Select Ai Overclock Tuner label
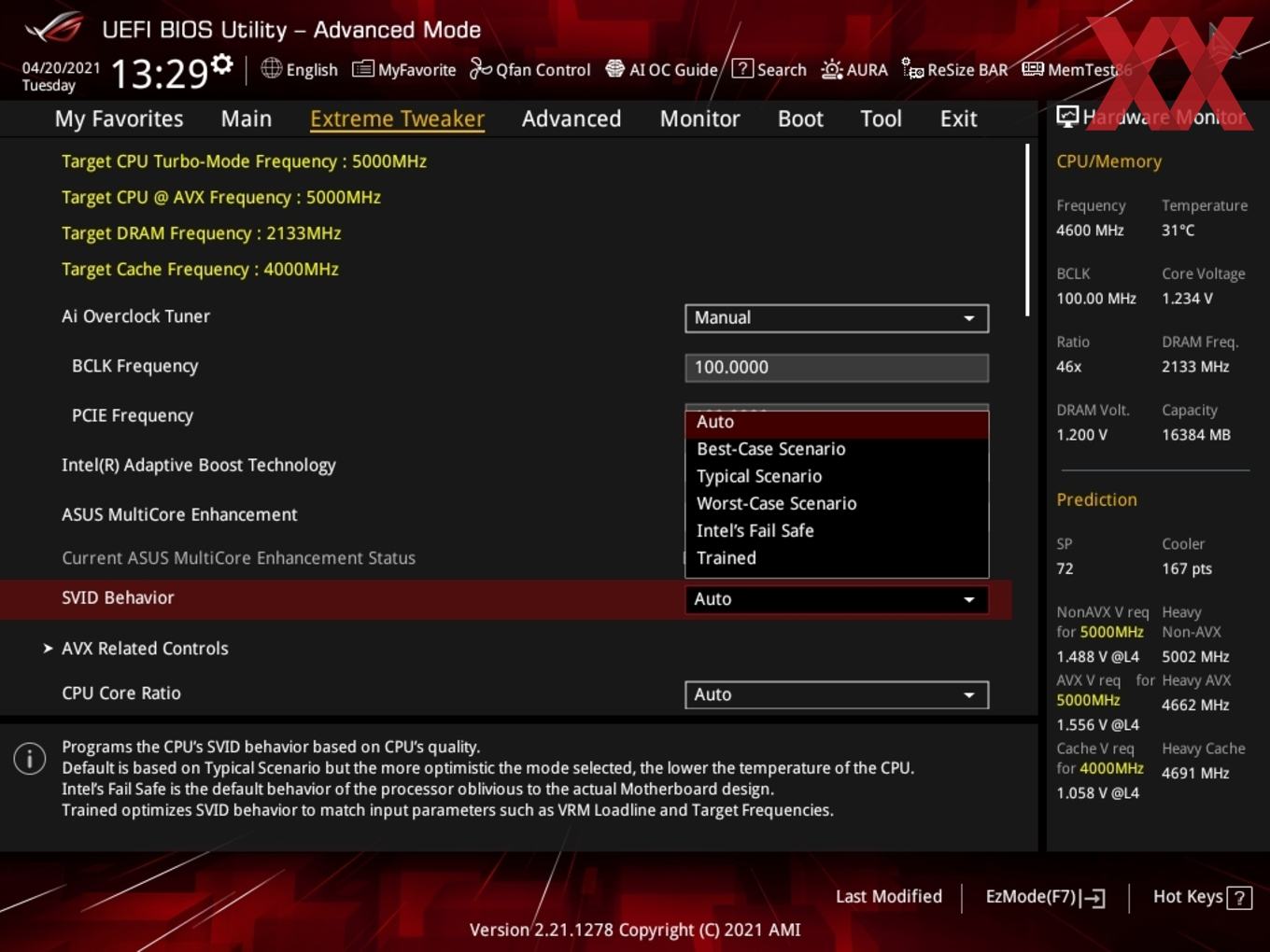This screenshot has height=952, width=1270. coord(135,316)
